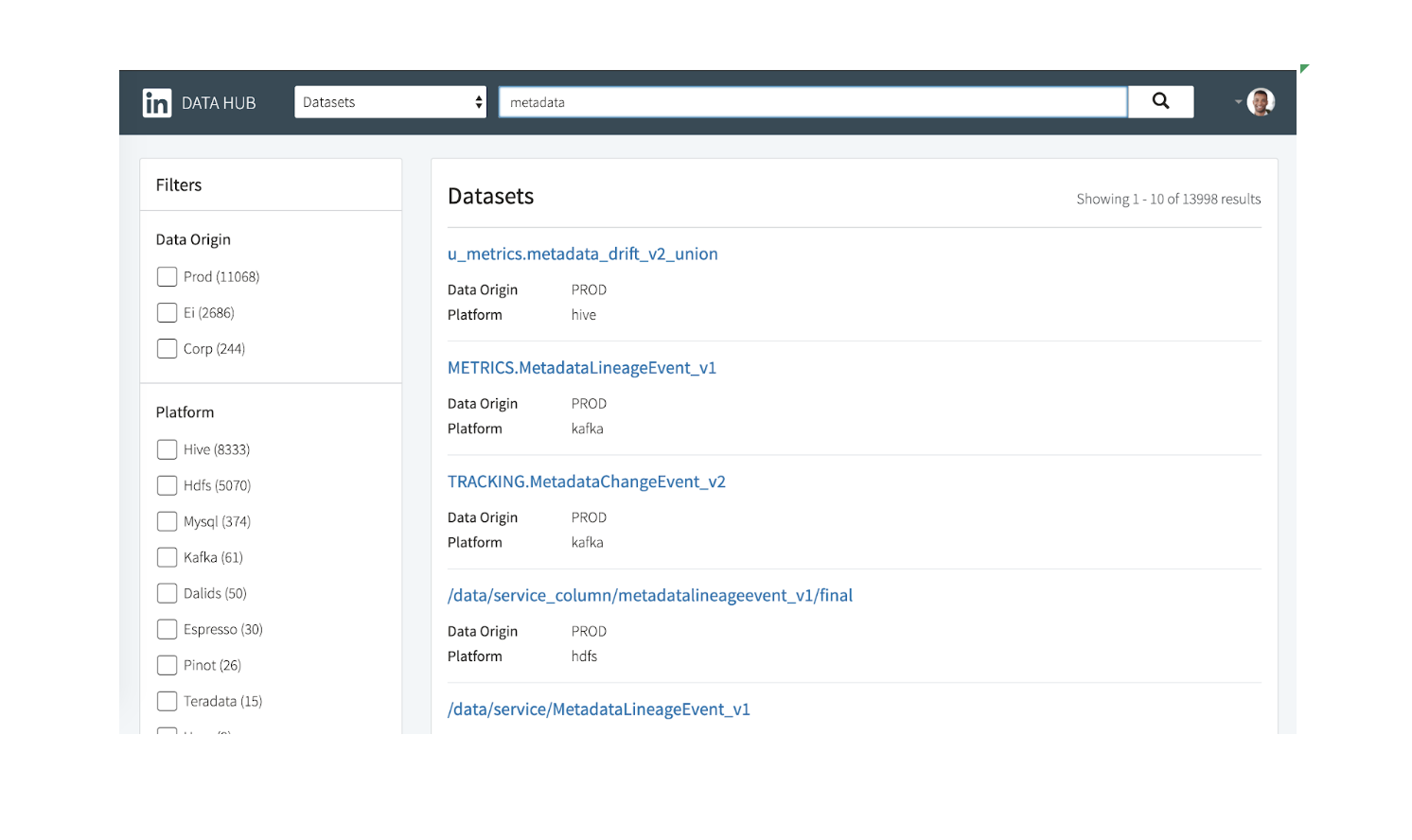The image size is (1412, 840).
Task: Select the Kafka platform checkbox
Action: (167, 557)
